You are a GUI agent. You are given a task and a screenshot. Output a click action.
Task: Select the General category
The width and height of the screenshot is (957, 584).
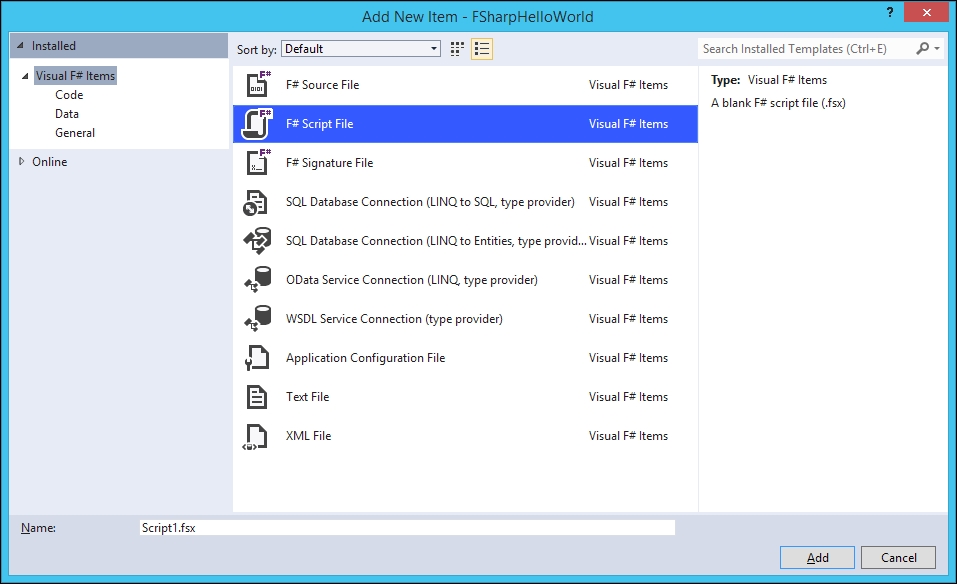(x=75, y=132)
